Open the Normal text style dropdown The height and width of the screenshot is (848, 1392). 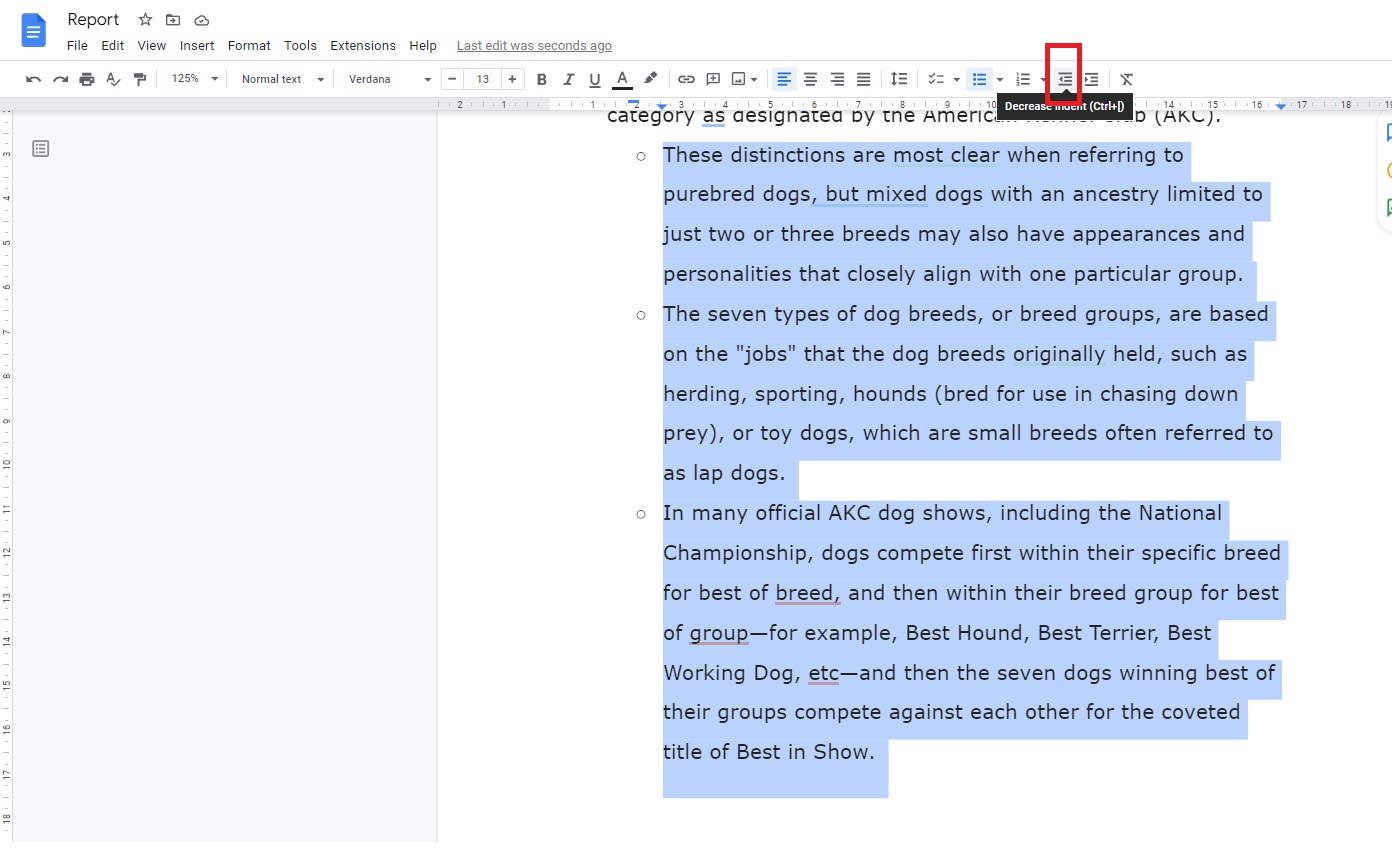click(x=283, y=79)
